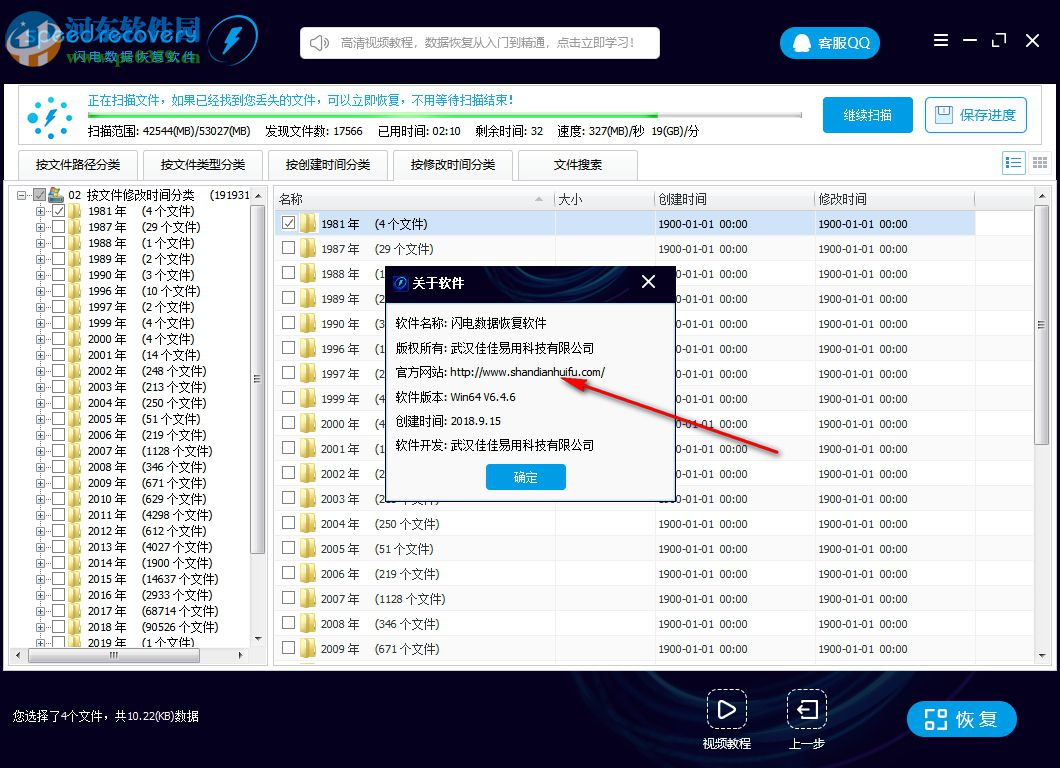The image size is (1060, 768).
Task: Click the lightning scan animation icon
Action: click(50, 115)
